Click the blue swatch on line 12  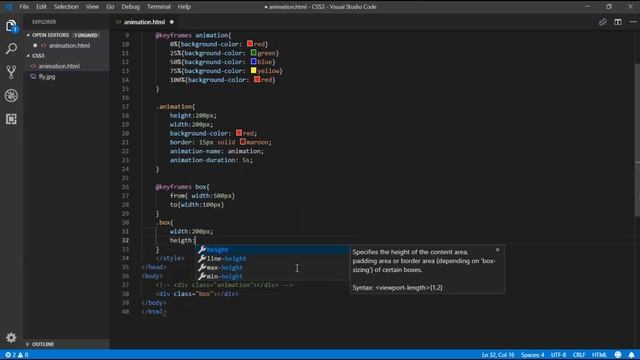click(253, 62)
